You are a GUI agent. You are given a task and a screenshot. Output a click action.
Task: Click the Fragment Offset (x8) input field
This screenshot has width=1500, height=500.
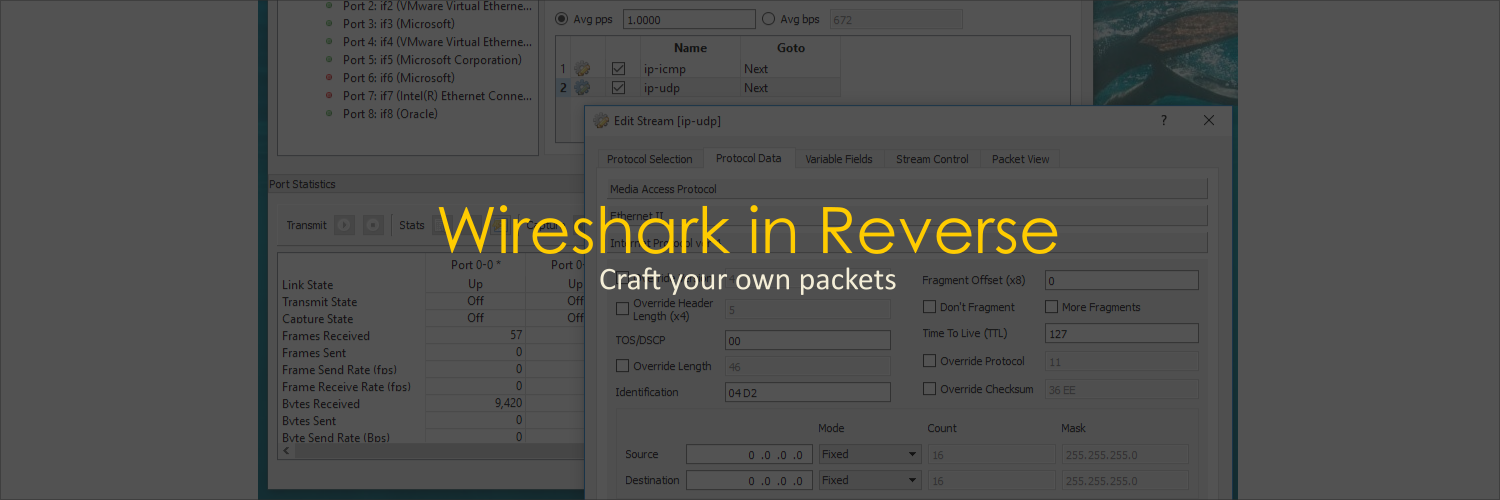pos(1121,280)
